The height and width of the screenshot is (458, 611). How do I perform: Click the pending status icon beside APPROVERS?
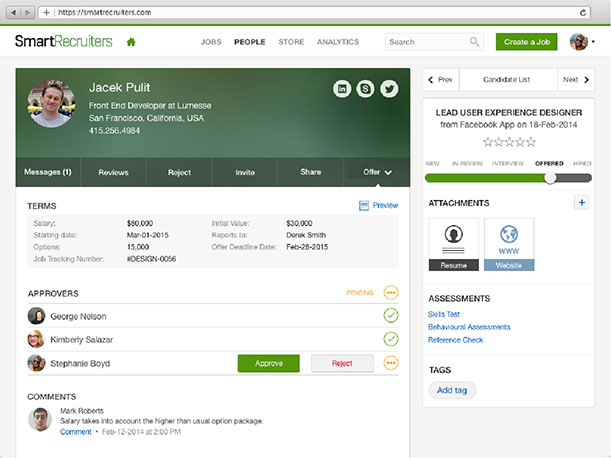(391, 292)
